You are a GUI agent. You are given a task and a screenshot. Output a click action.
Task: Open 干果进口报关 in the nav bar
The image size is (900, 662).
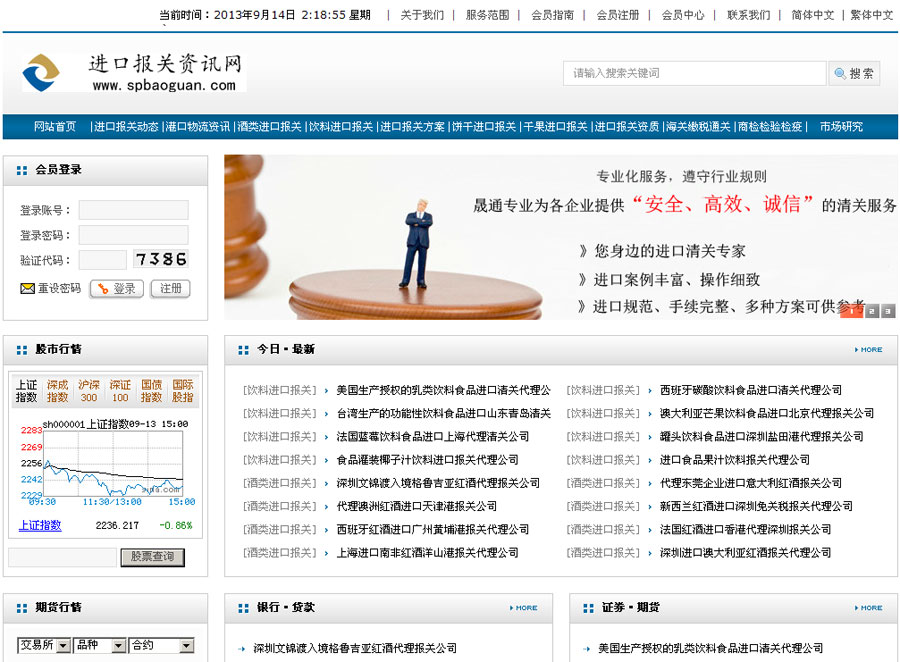pos(556,126)
